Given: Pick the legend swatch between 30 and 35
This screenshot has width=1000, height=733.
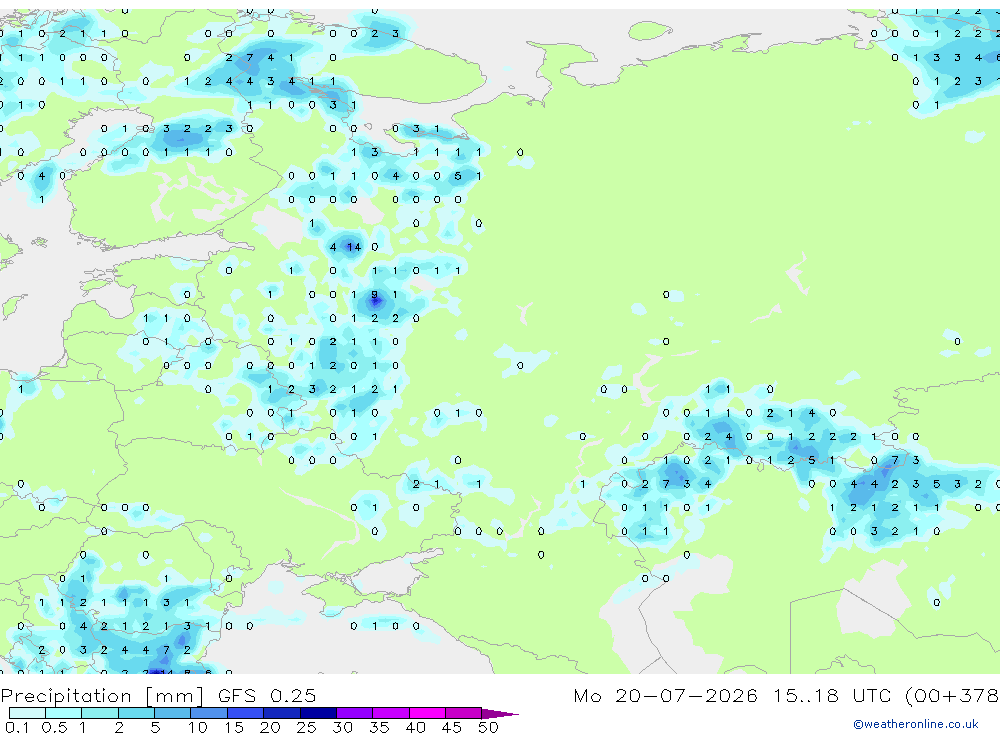Looking at the screenshot, I should [355, 713].
